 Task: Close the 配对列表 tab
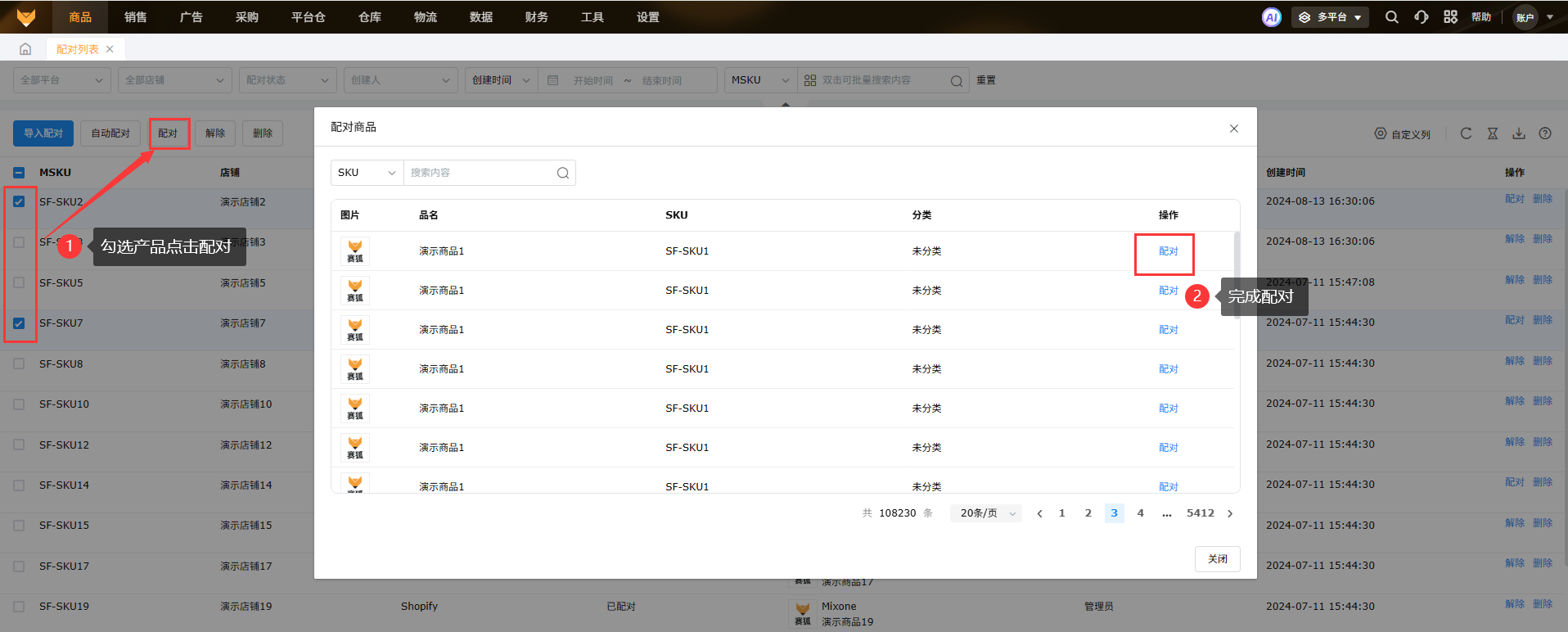coord(110,49)
